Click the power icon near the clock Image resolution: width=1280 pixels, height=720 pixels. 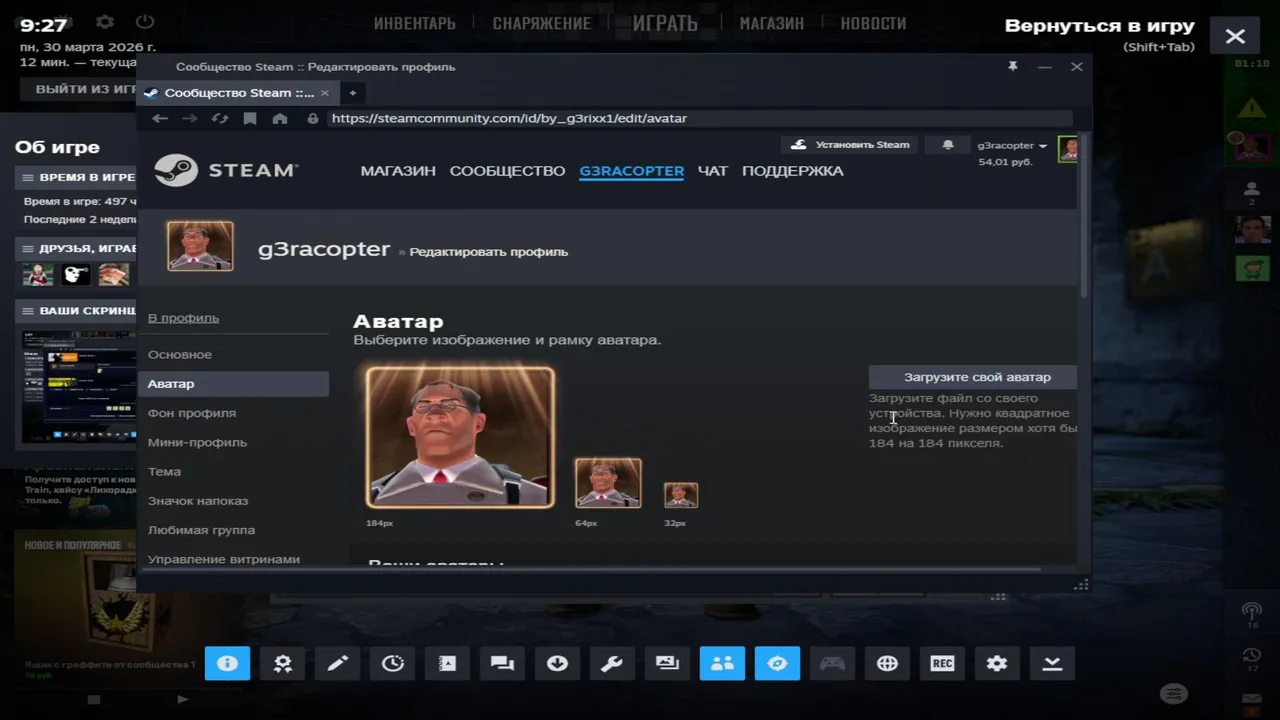[x=145, y=22]
